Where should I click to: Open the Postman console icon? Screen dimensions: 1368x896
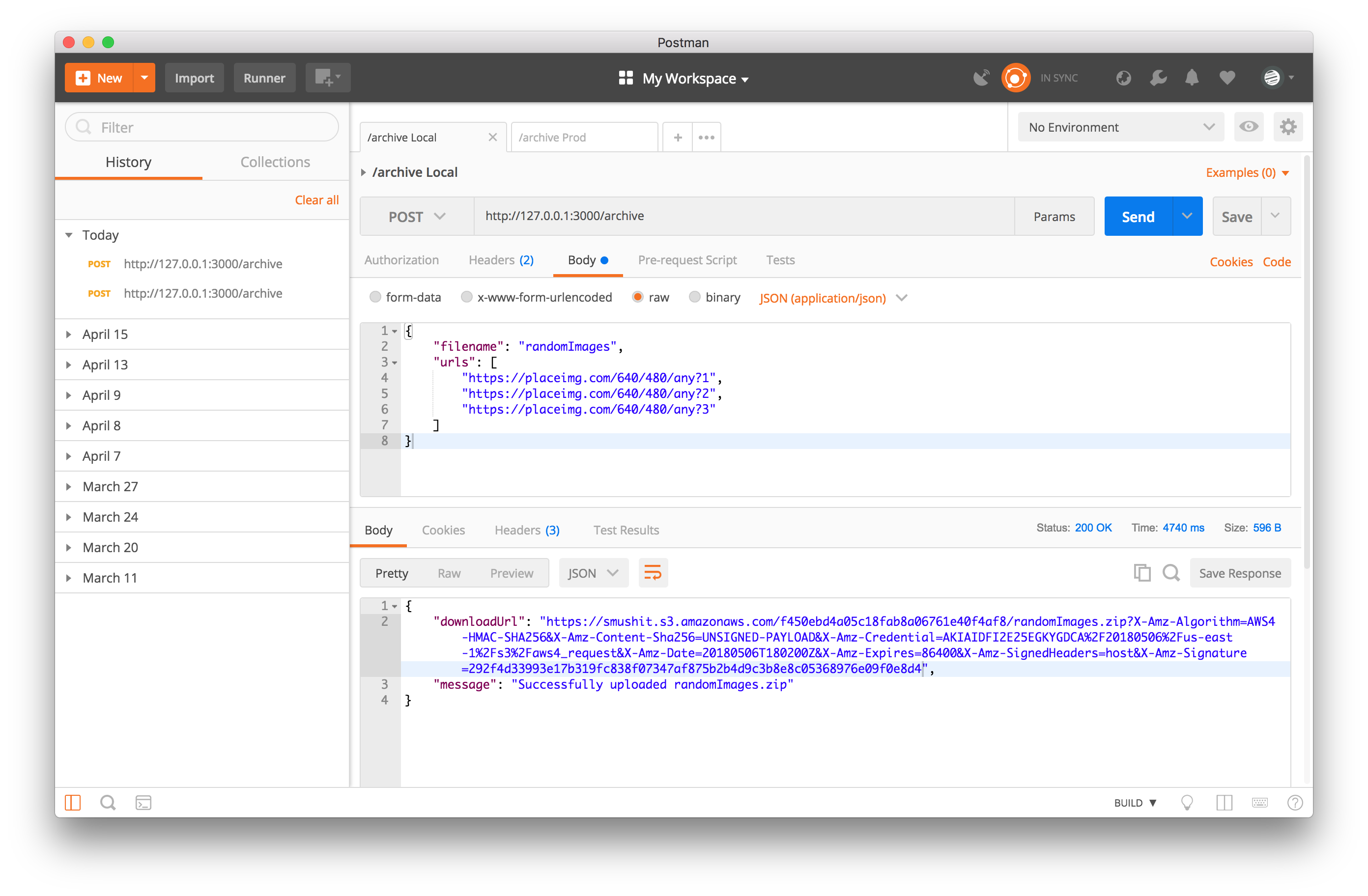tap(143, 803)
